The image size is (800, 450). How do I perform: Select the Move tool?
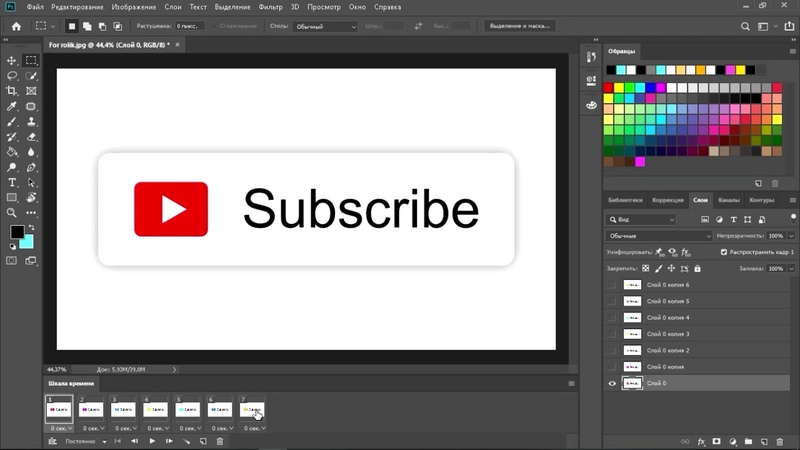click(x=11, y=61)
